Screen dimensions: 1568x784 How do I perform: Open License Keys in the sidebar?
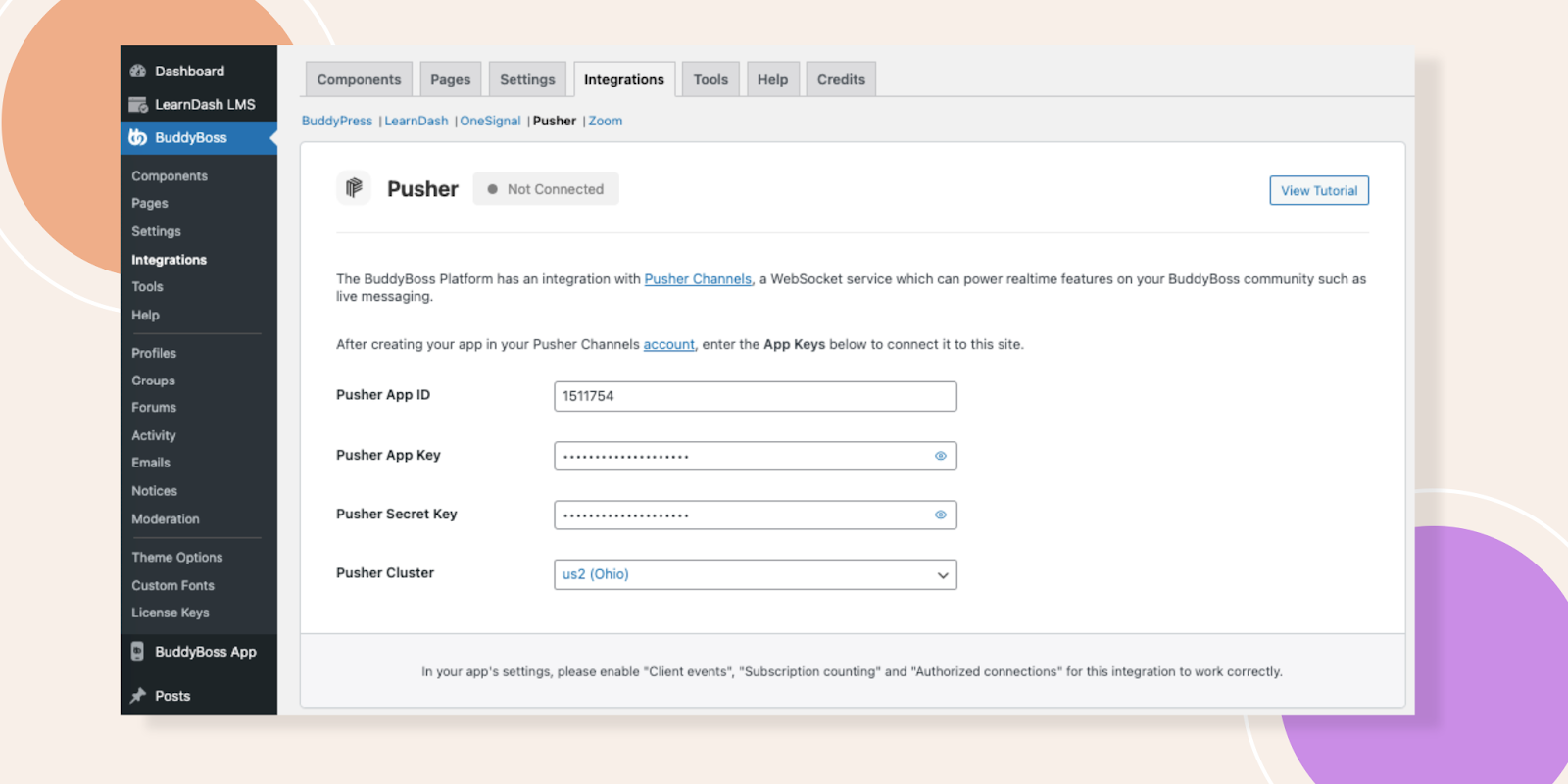(171, 613)
